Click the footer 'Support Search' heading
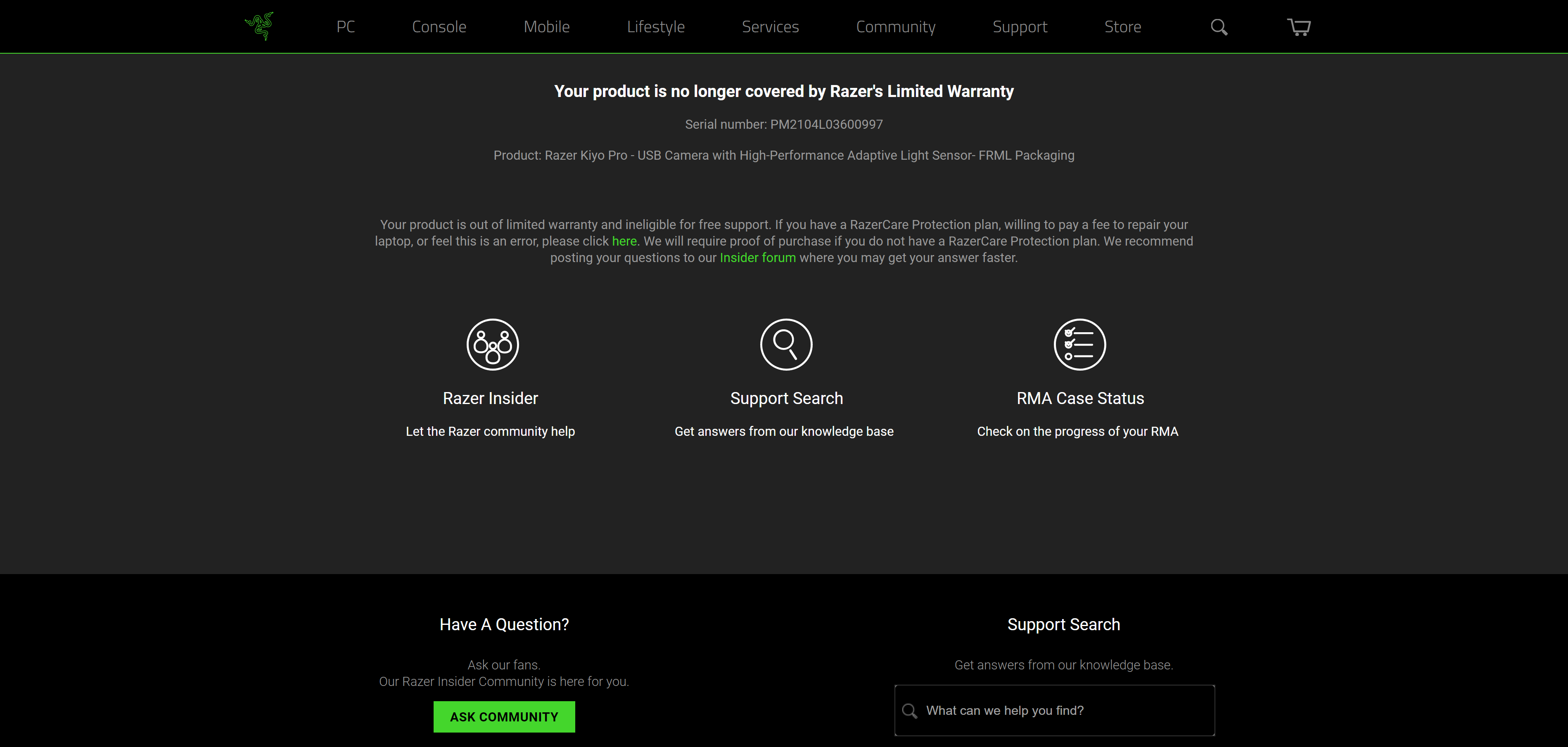Image resolution: width=1568 pixels, height=747 pixels. 1063,624
